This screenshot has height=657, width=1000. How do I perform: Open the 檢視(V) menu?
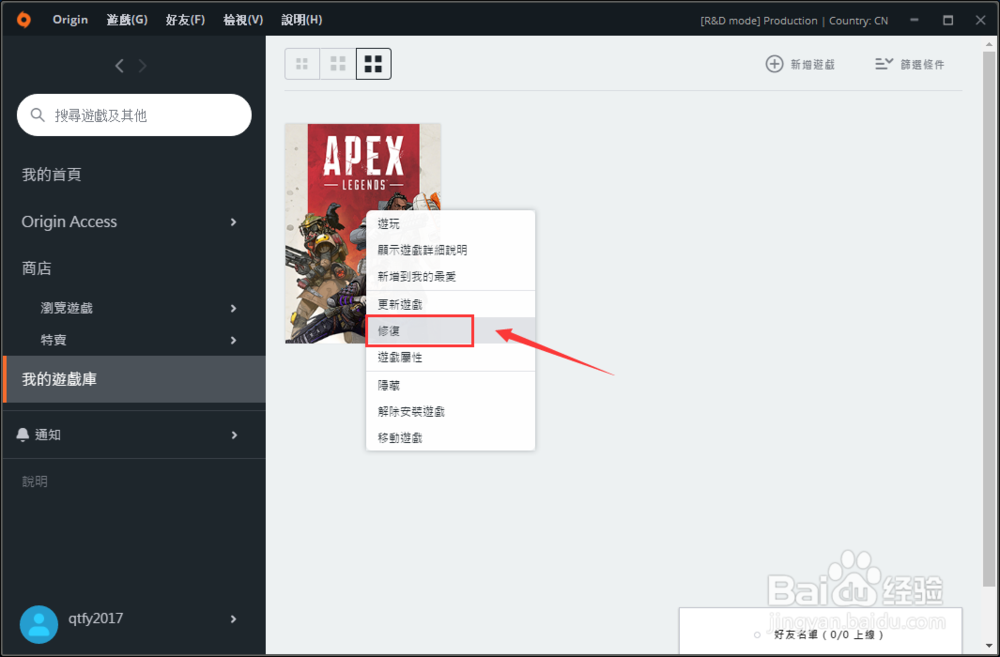pyautogui.click(x=243, y=20)
